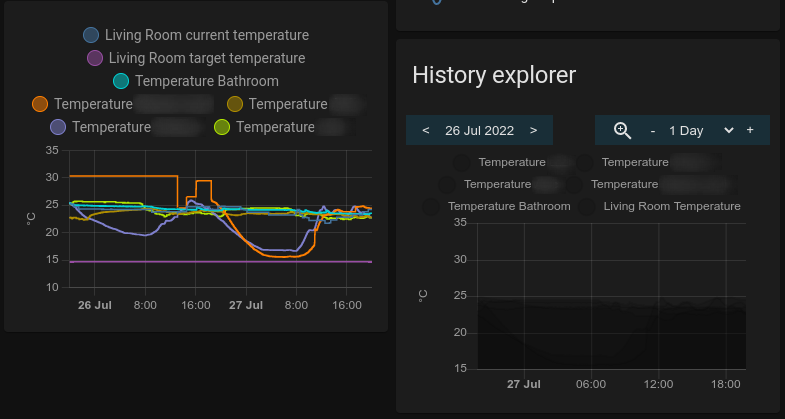Click the 18:00 axis label in History explorer
This screenshot has width=785, height=419.
[x=725, y=384]
